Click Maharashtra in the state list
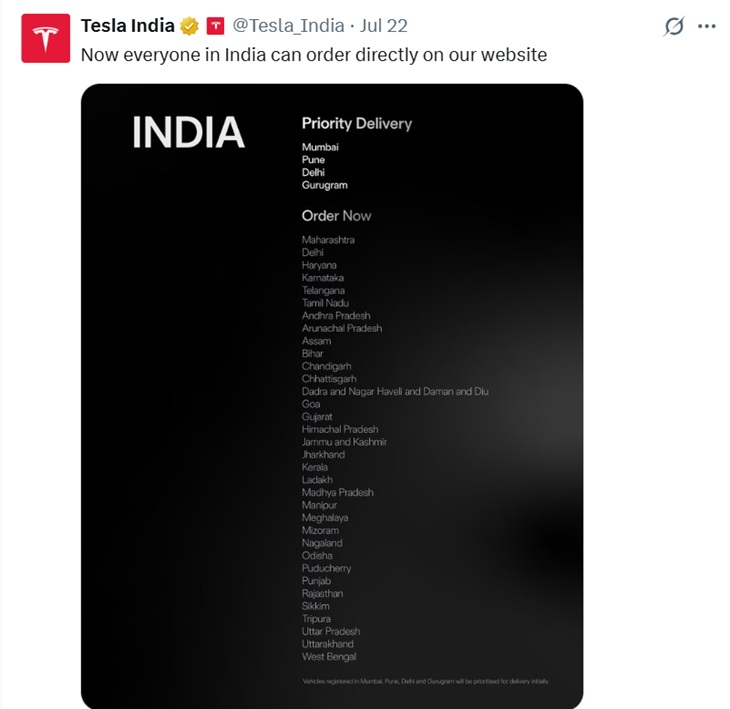 coord(328,240)
